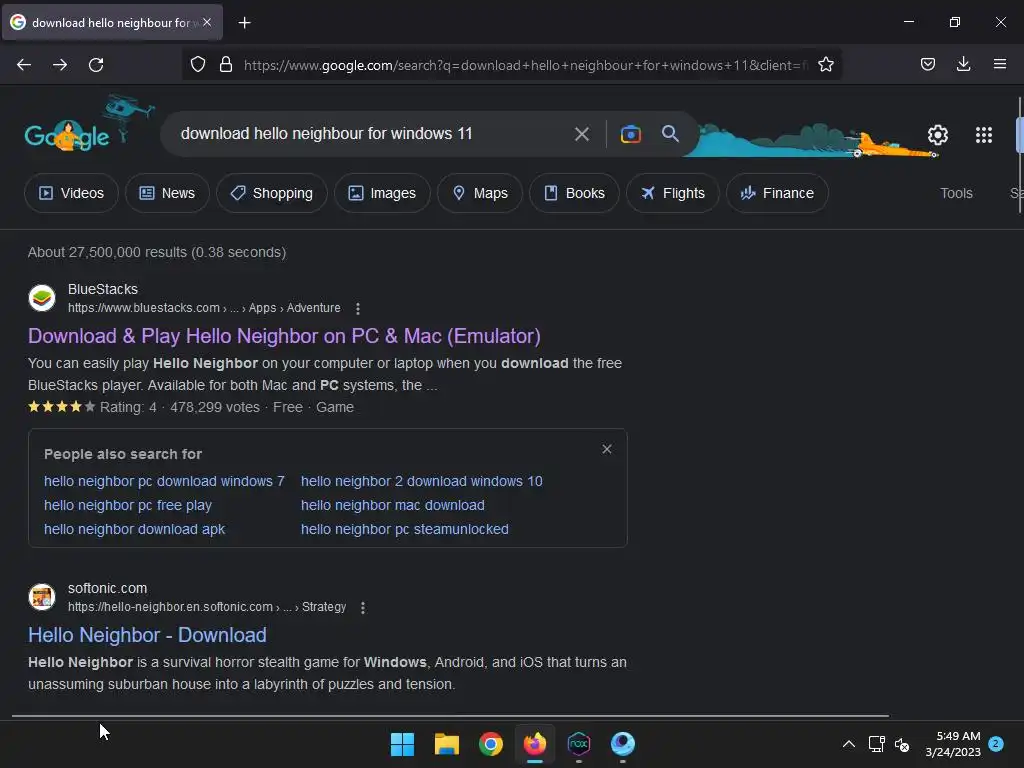Open softonic result options menu
1024x768 pixels.
[x=362, y=607]
